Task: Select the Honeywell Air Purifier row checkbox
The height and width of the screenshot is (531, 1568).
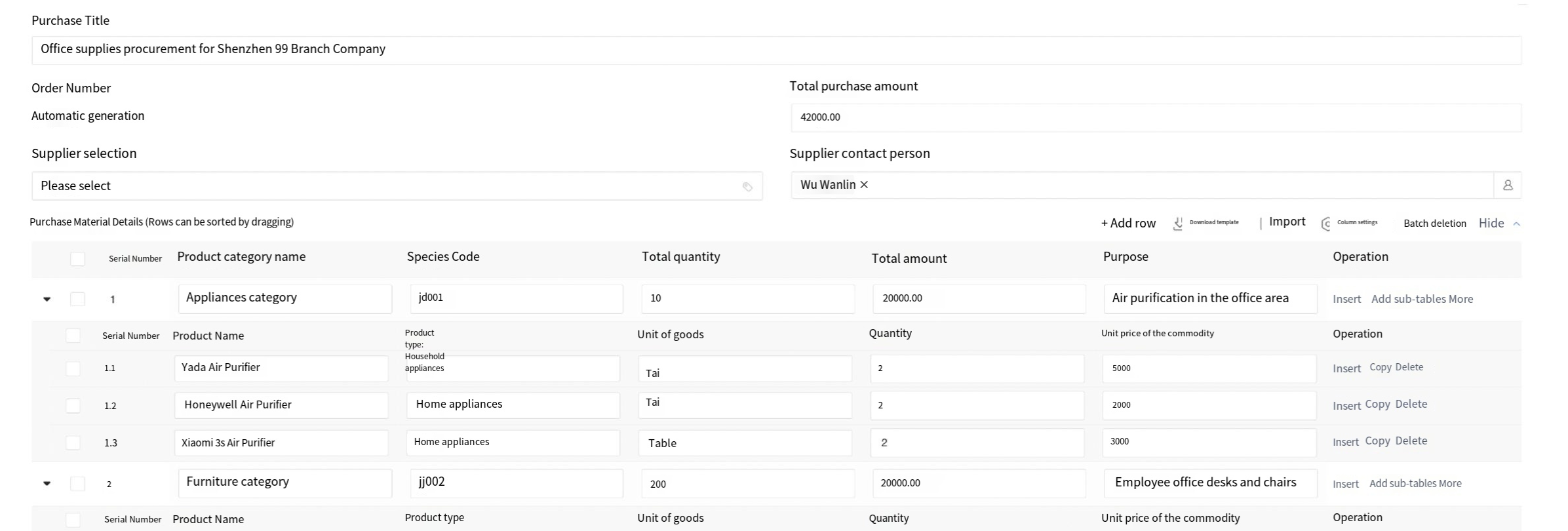Action: [x=73, y=406]
